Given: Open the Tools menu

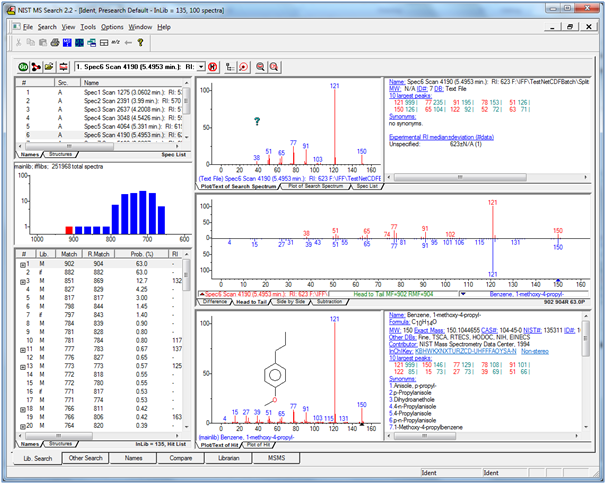Looking at the screenshot, I should [88, 27].
